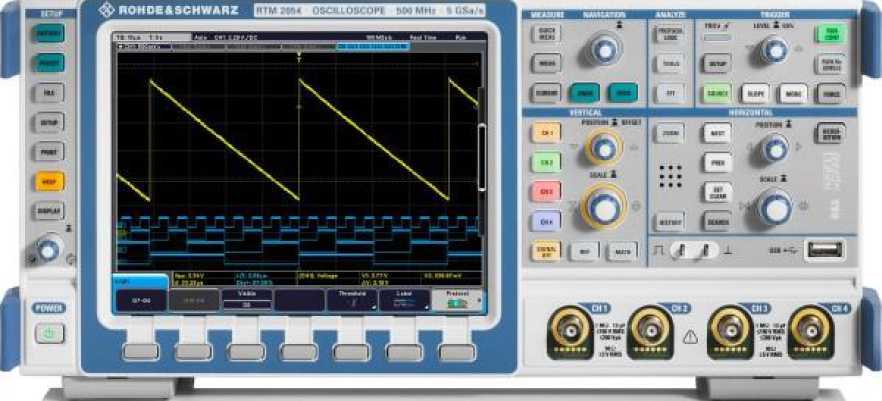This screenshot has height=401, width=882.
Task: Click the white scrollbar at screen right edge
Action: (x=482, y=157)
